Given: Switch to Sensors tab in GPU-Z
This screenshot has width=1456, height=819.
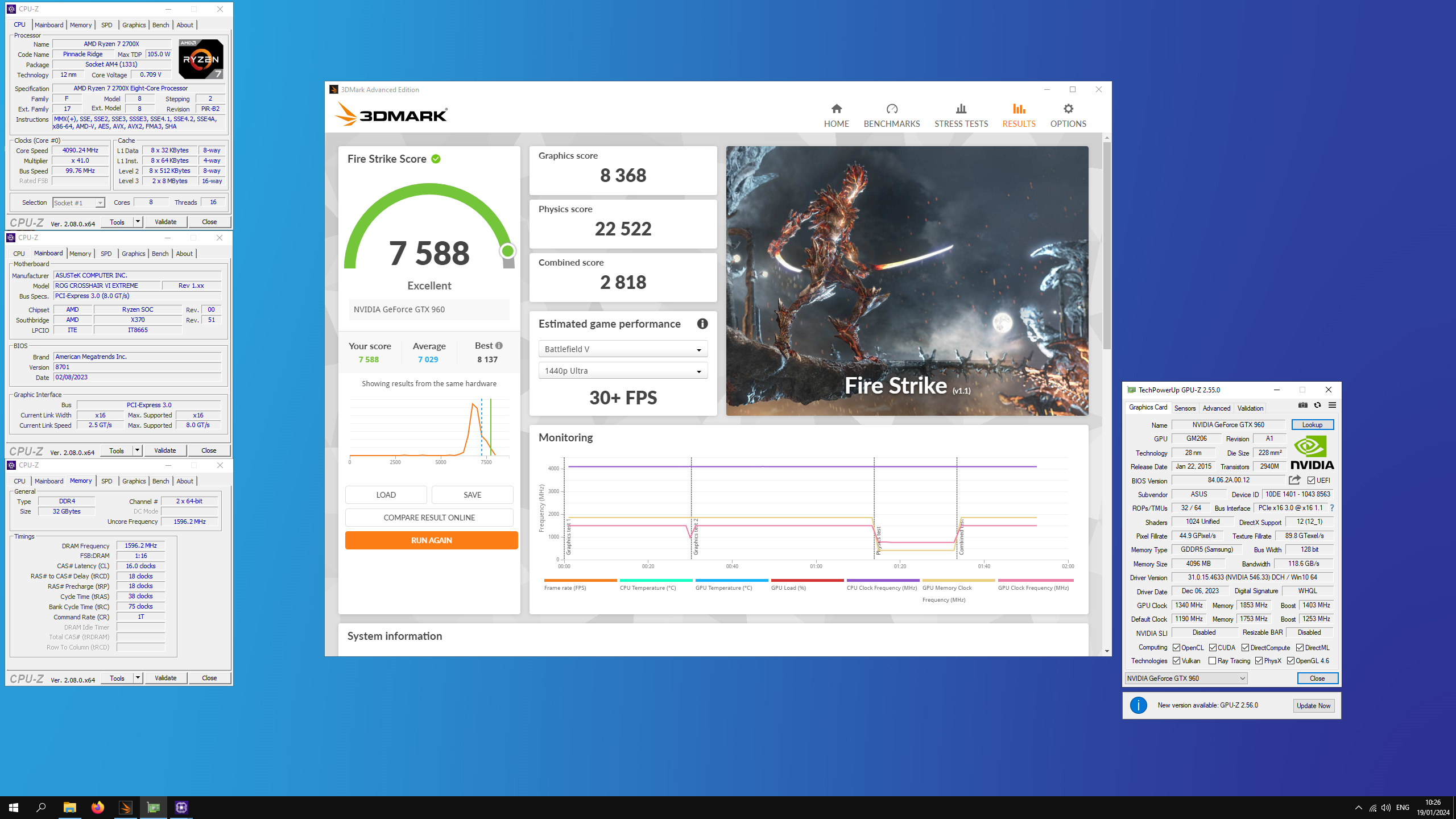Looking at the screenshot, I should [1185, 408].
